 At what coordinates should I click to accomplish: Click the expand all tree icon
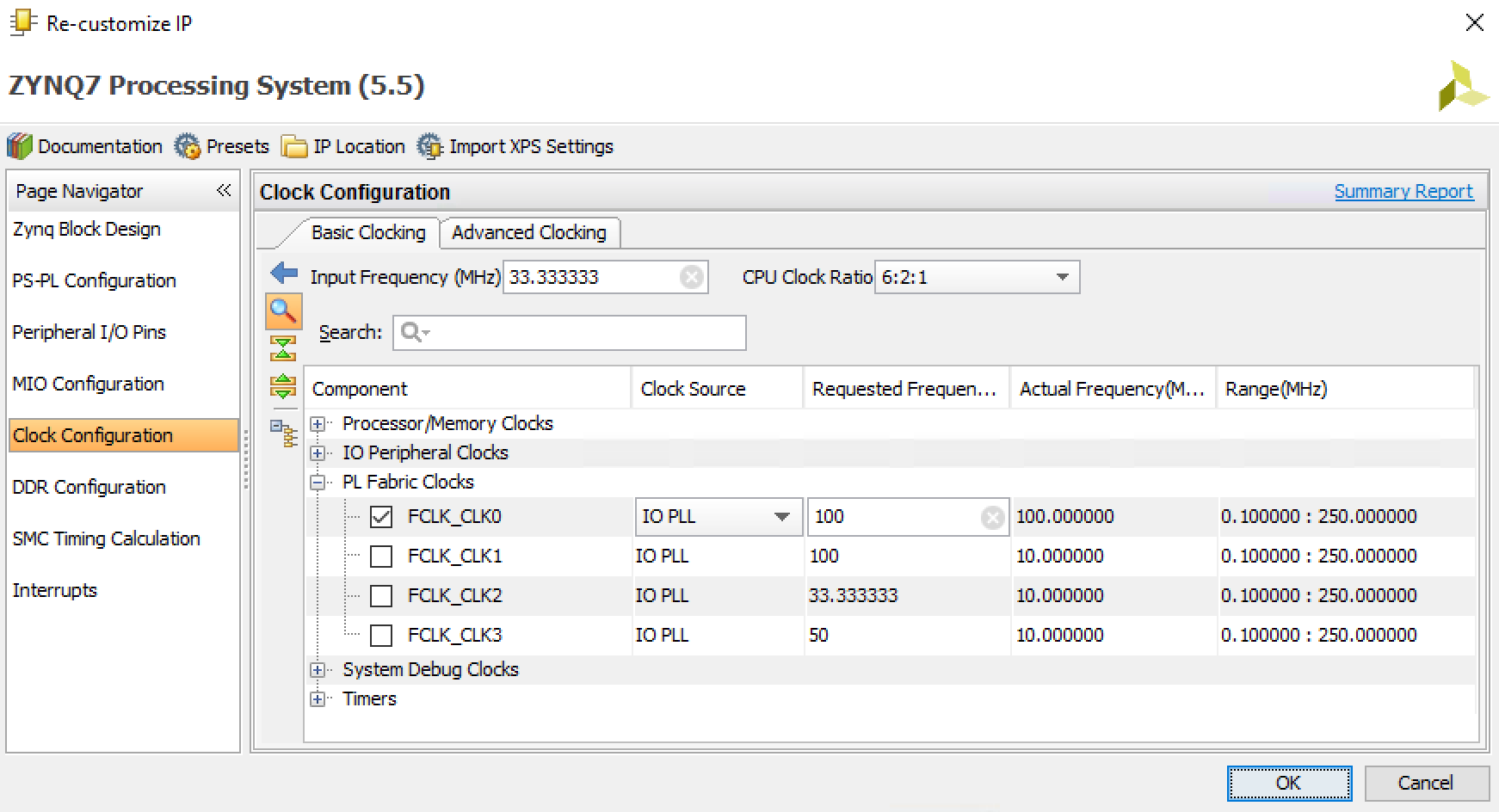pyautogui.click(x=283, y=386)
